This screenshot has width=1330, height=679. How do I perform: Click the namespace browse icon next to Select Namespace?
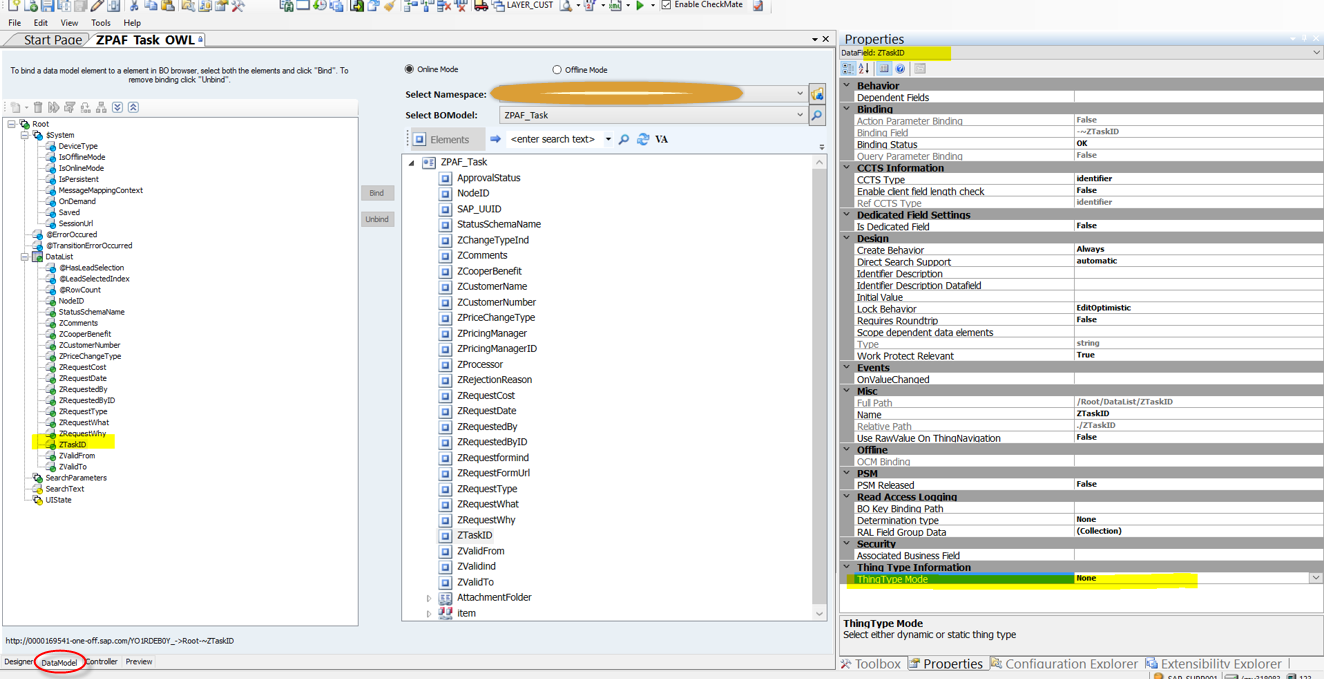817,94
